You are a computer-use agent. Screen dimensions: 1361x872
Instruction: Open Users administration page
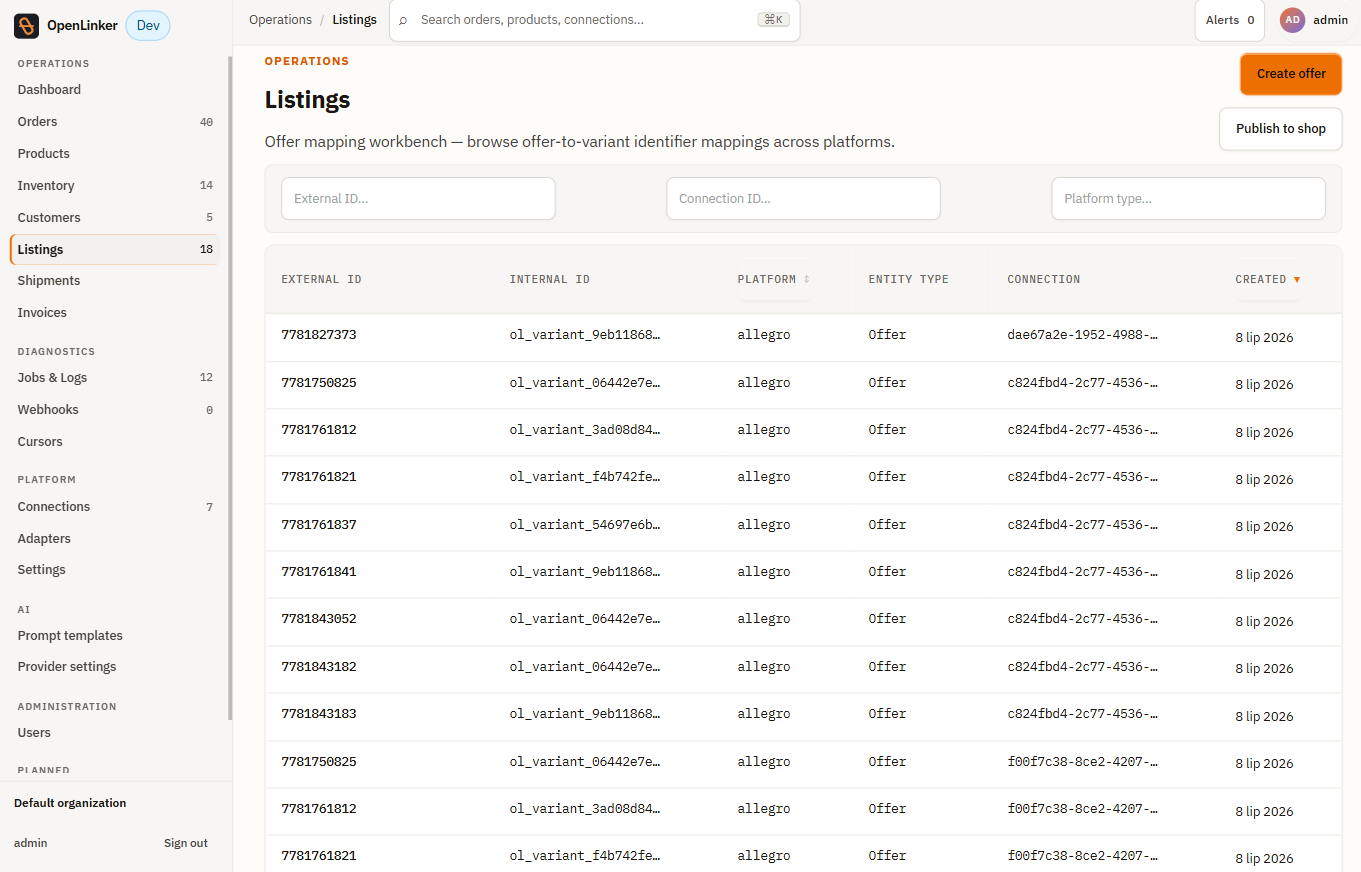point(115,733)
